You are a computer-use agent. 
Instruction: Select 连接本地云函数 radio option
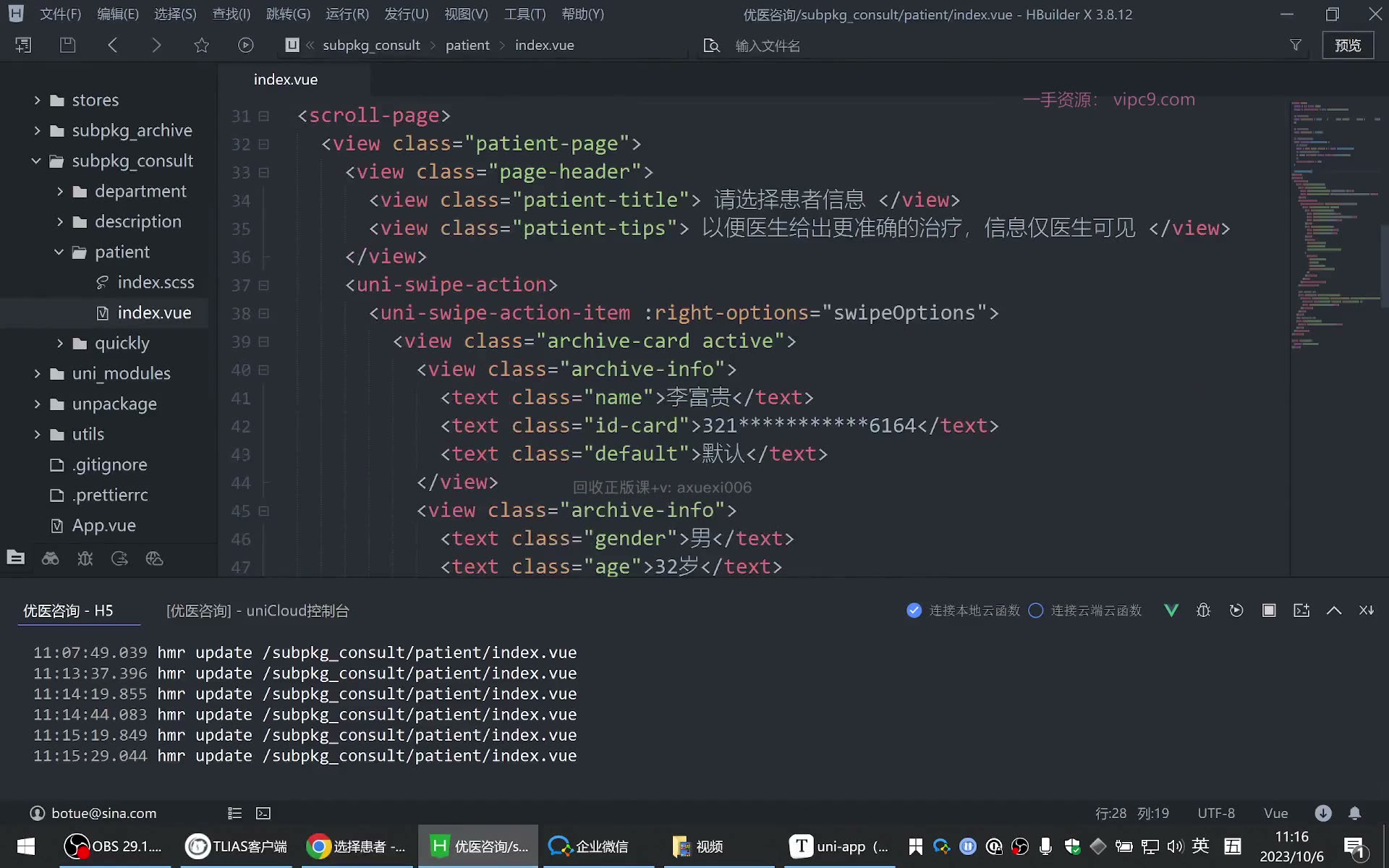point(914,610)
